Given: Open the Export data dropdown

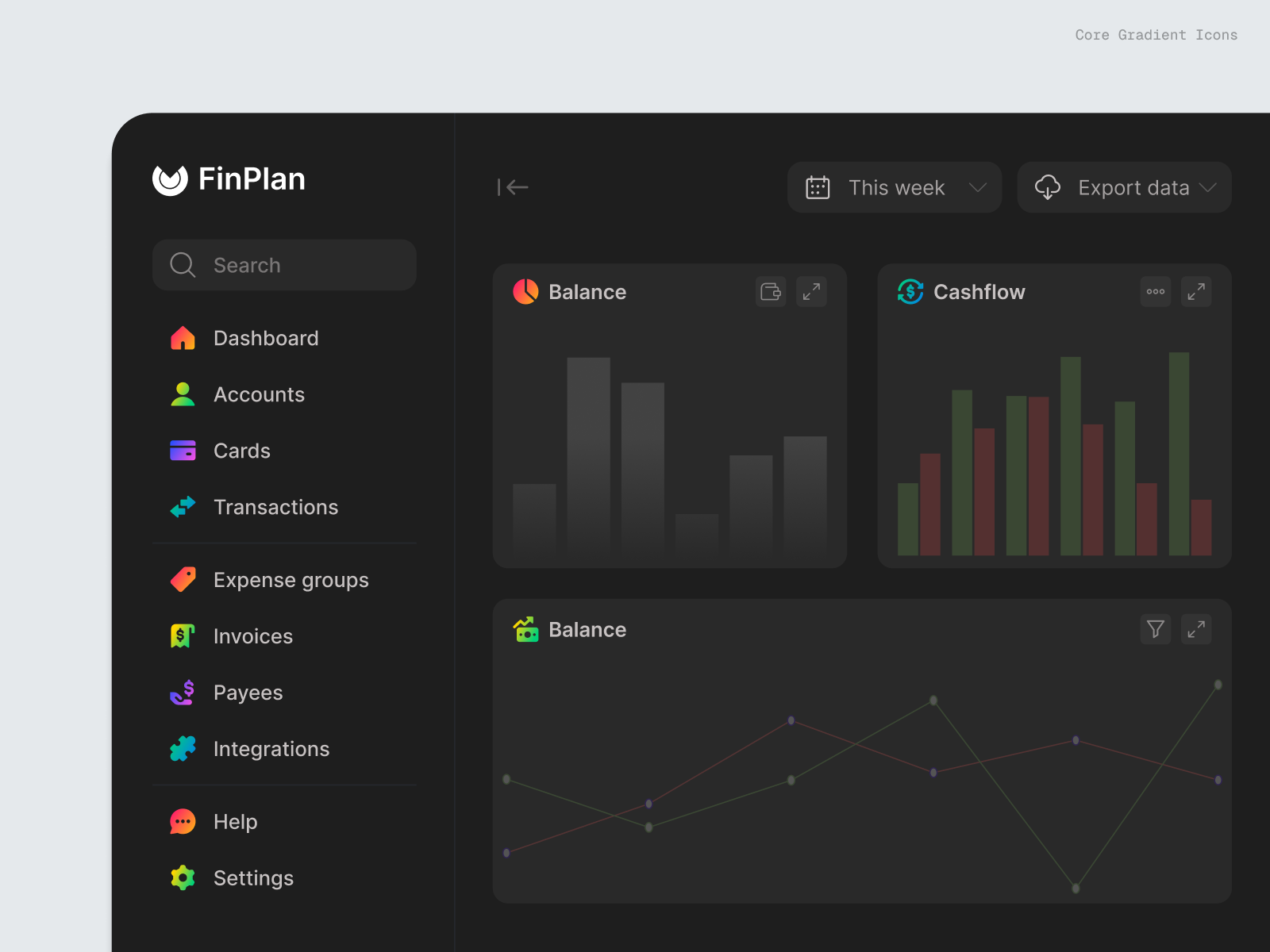Looking at the screenshot, I should coord(1125,187).
